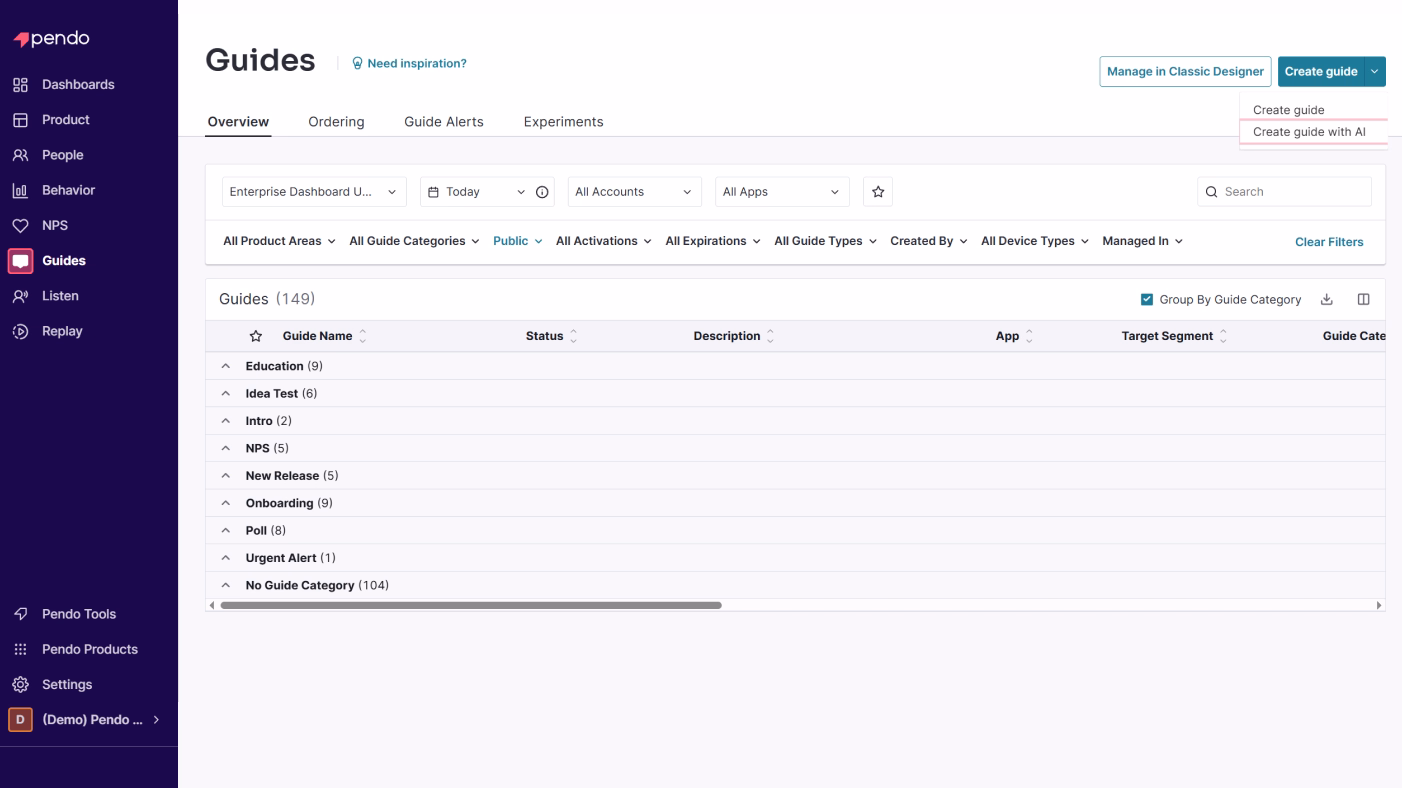Click Manage in Classic Designer button

click(x=1184, y=72)
